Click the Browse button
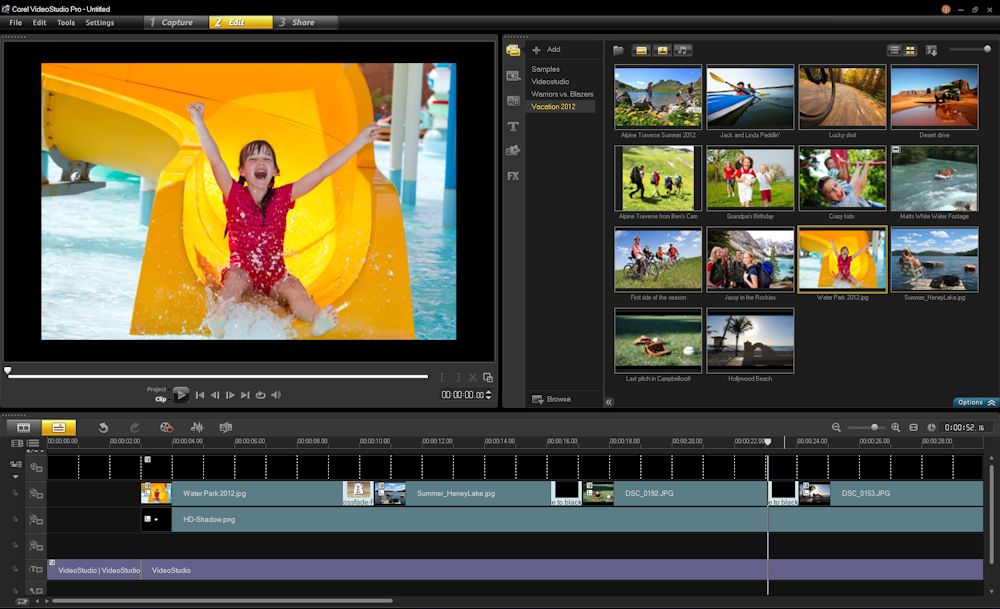Screen dimensions: 1000x609 [x=551, y=399]
